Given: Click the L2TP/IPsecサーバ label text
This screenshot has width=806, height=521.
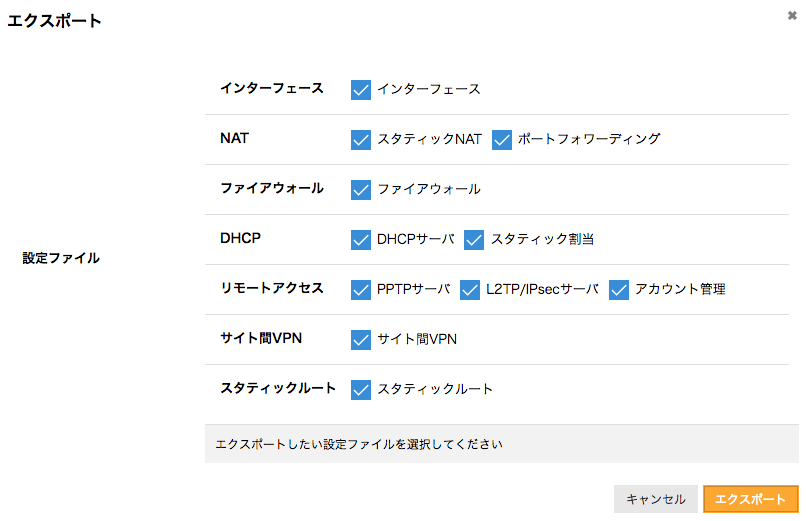Looking at the screenshot, I should click(x=542, y=289).
